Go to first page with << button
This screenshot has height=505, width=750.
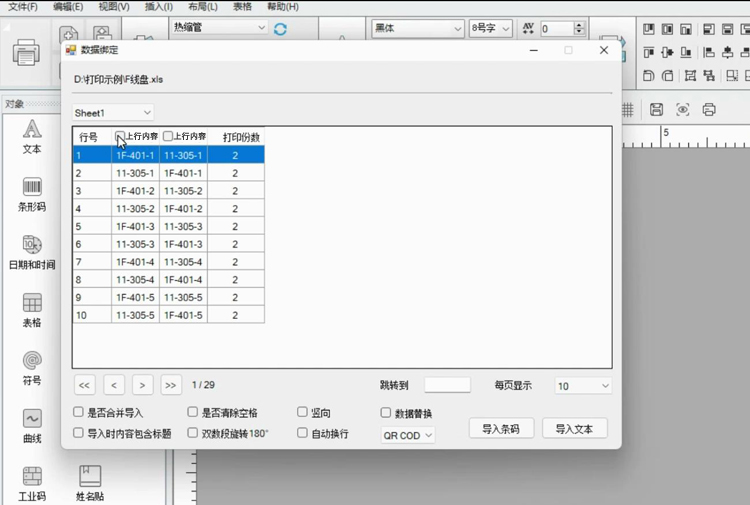(85, 385)
